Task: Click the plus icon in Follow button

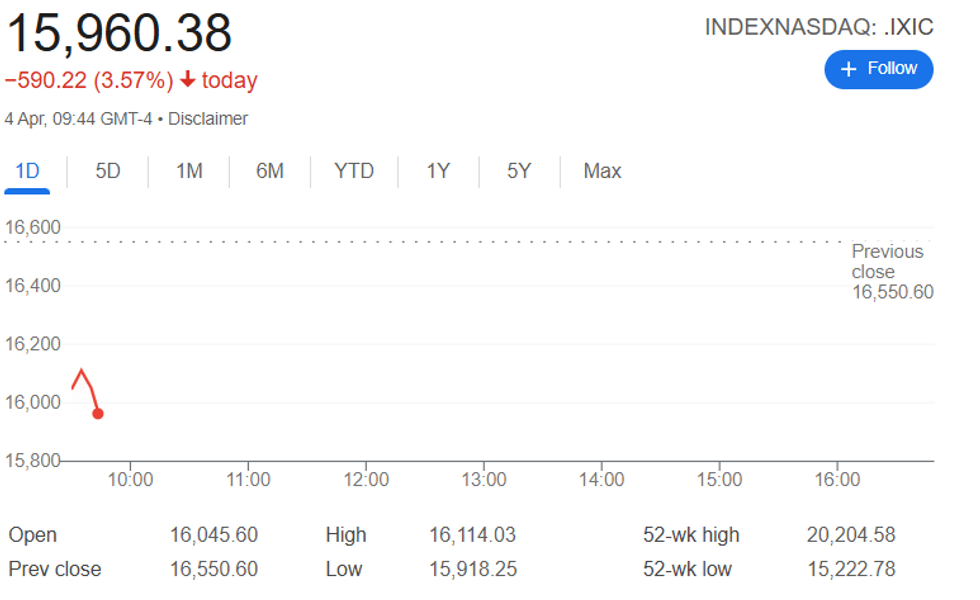Action: (x=848, y=69)
